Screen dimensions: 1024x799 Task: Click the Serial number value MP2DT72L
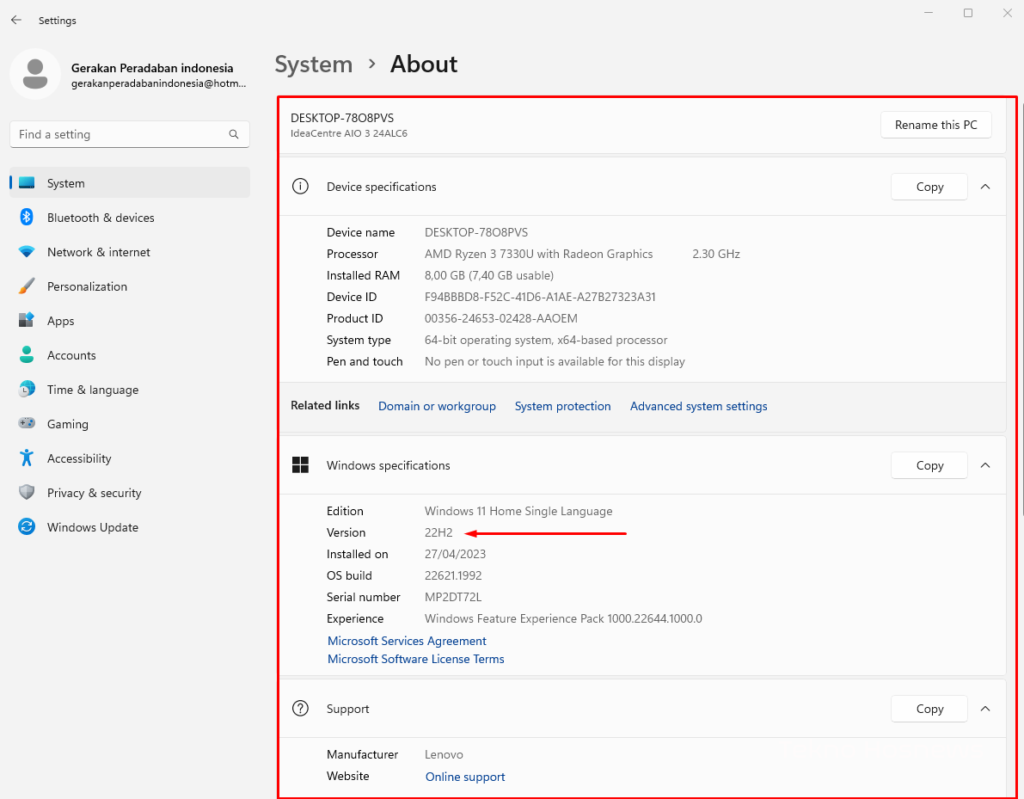pos(453,597)
